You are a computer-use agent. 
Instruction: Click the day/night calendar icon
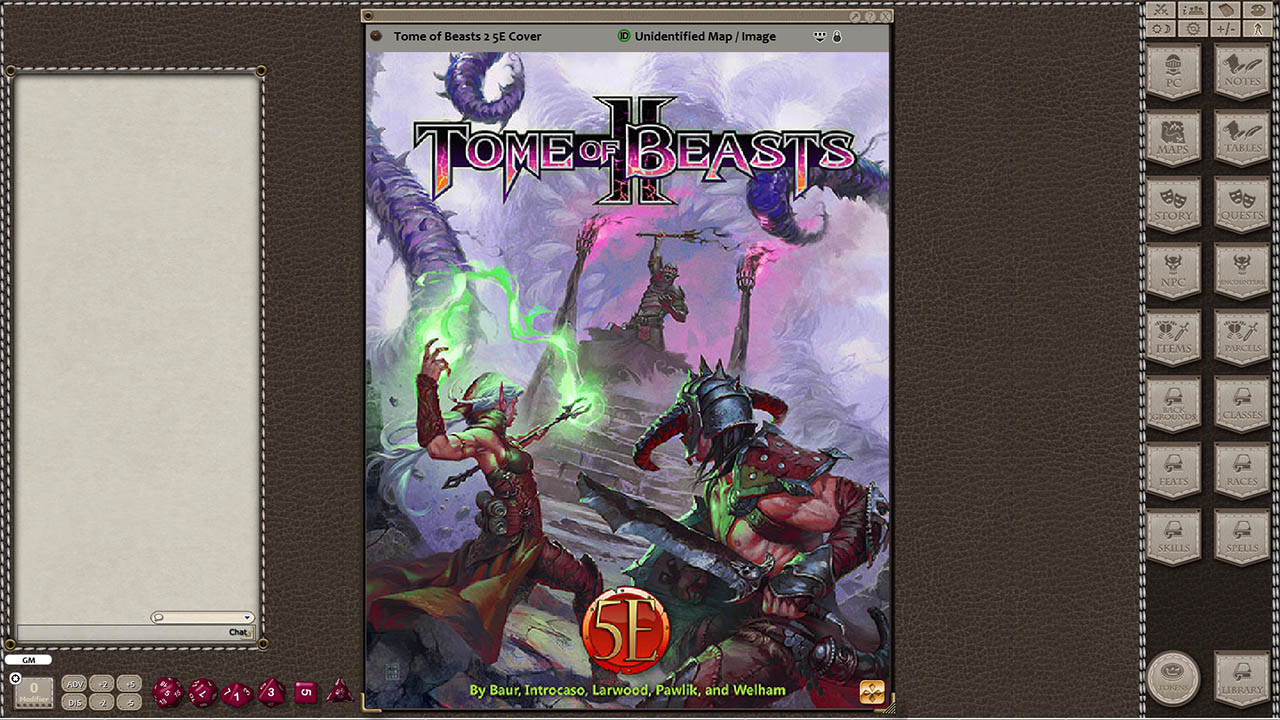tap(1161, 29)
